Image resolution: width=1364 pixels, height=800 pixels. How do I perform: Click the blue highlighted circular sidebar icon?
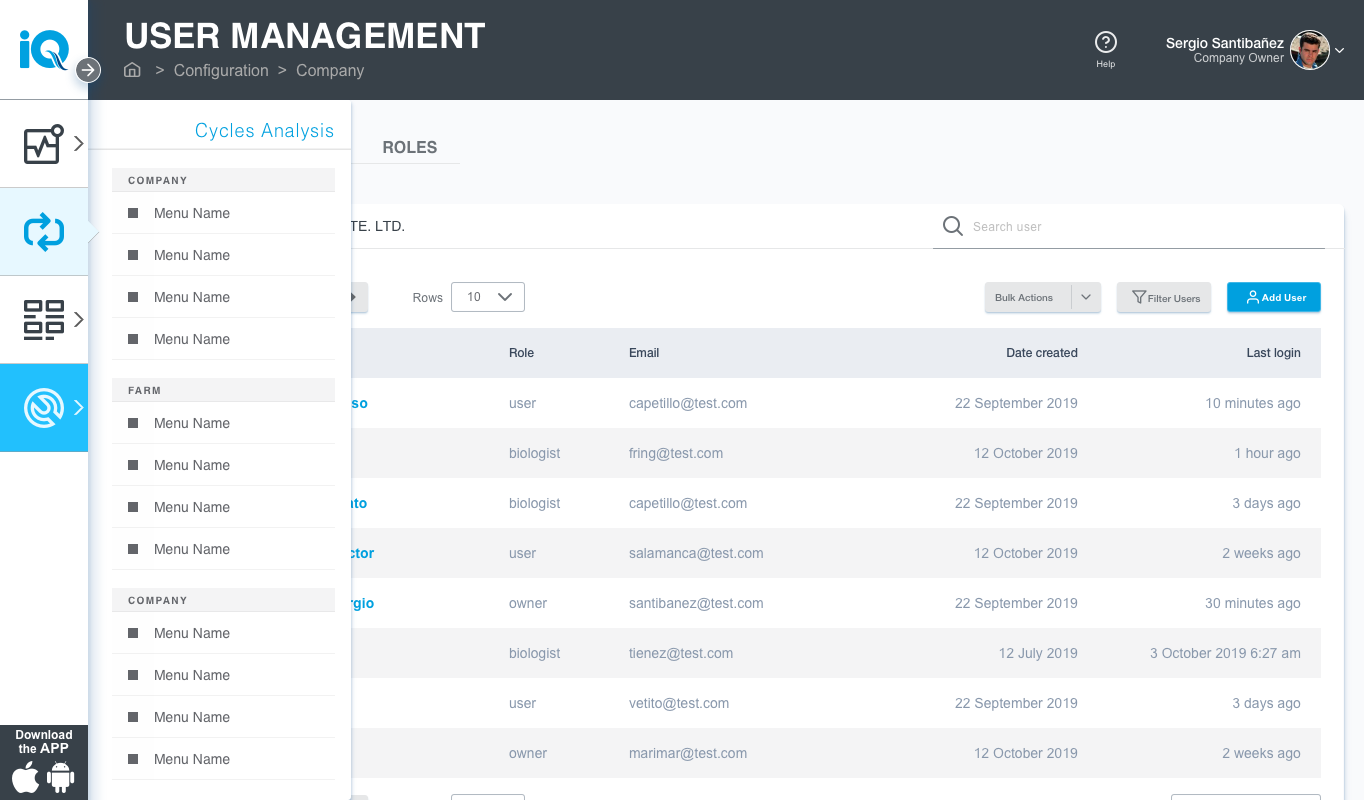click(43, 408)
